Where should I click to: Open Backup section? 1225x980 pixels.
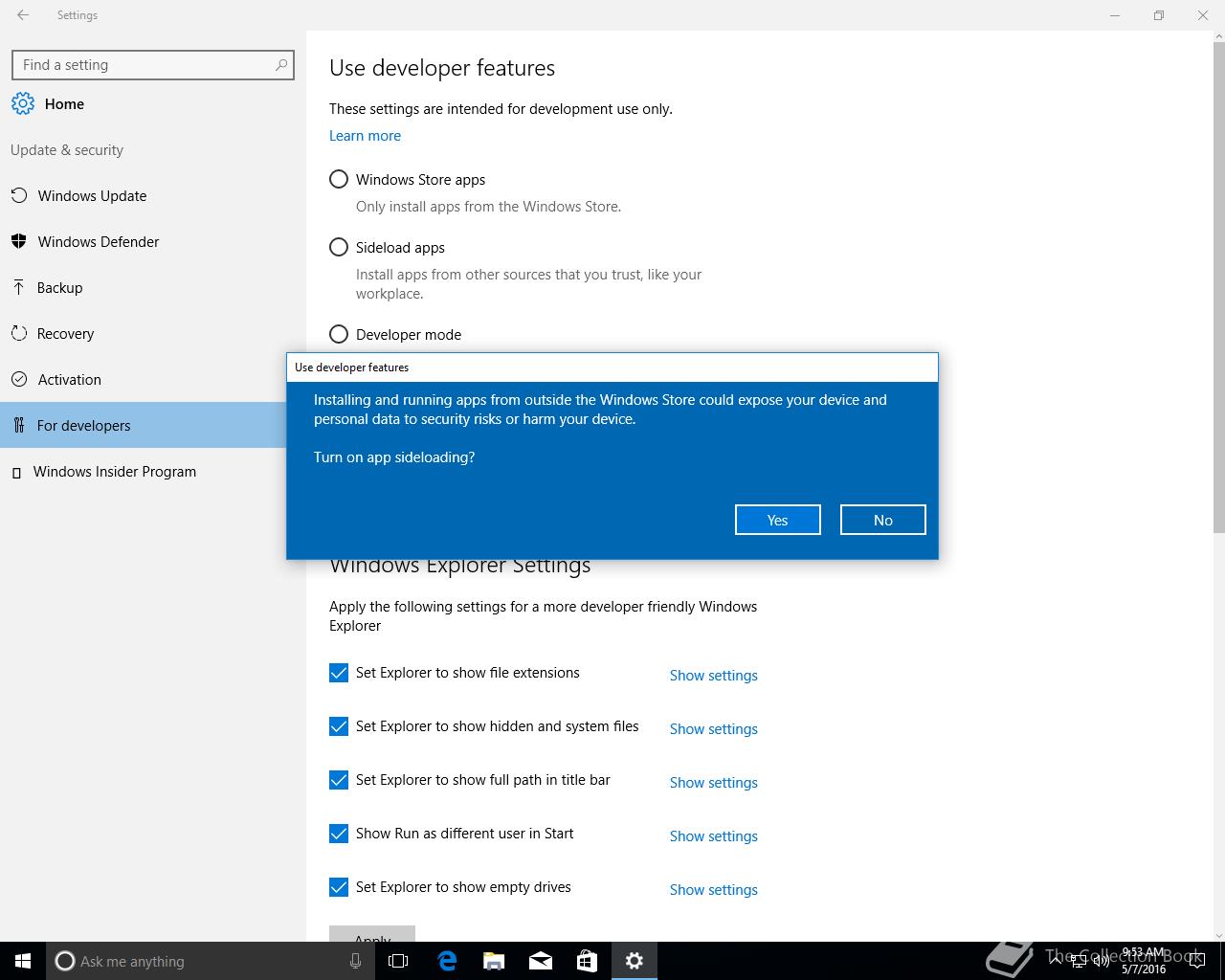153,288
